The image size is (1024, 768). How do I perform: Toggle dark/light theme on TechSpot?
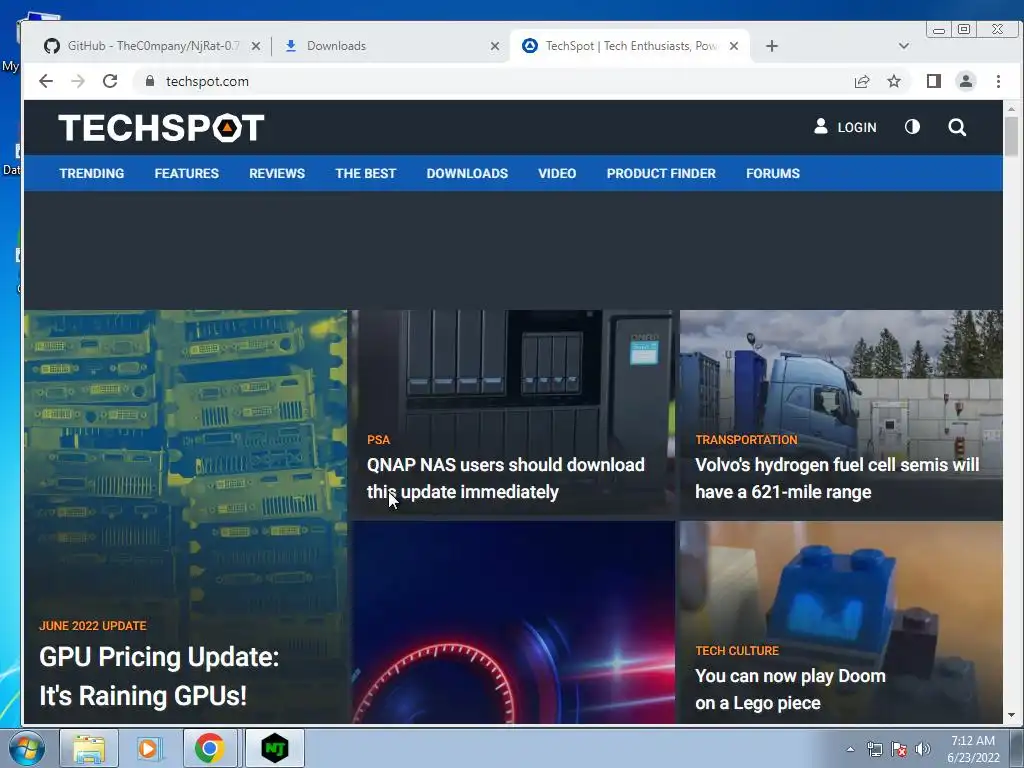coord(912,127)
